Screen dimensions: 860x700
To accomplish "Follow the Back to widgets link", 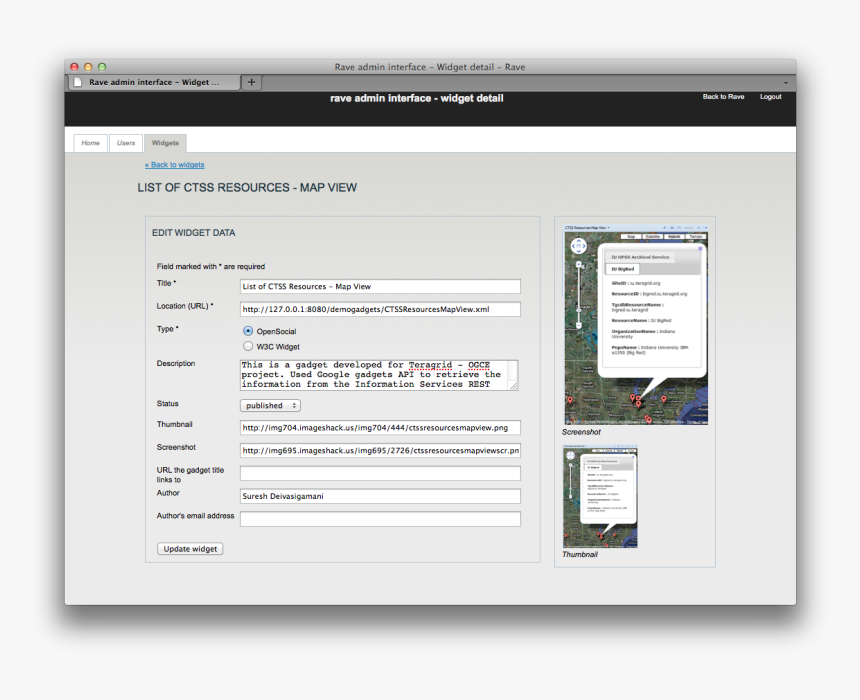I will 174,165.
